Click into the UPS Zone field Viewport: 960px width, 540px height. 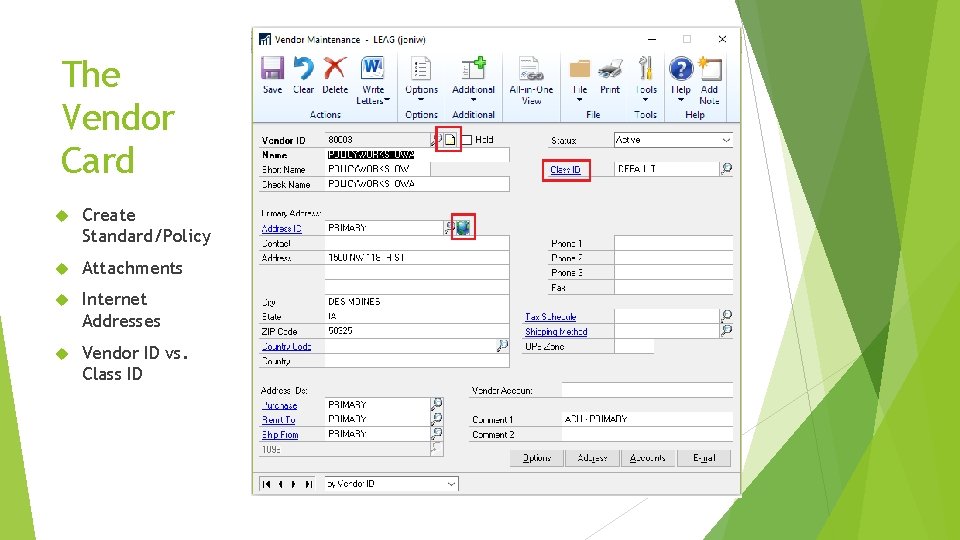[634, 346]
